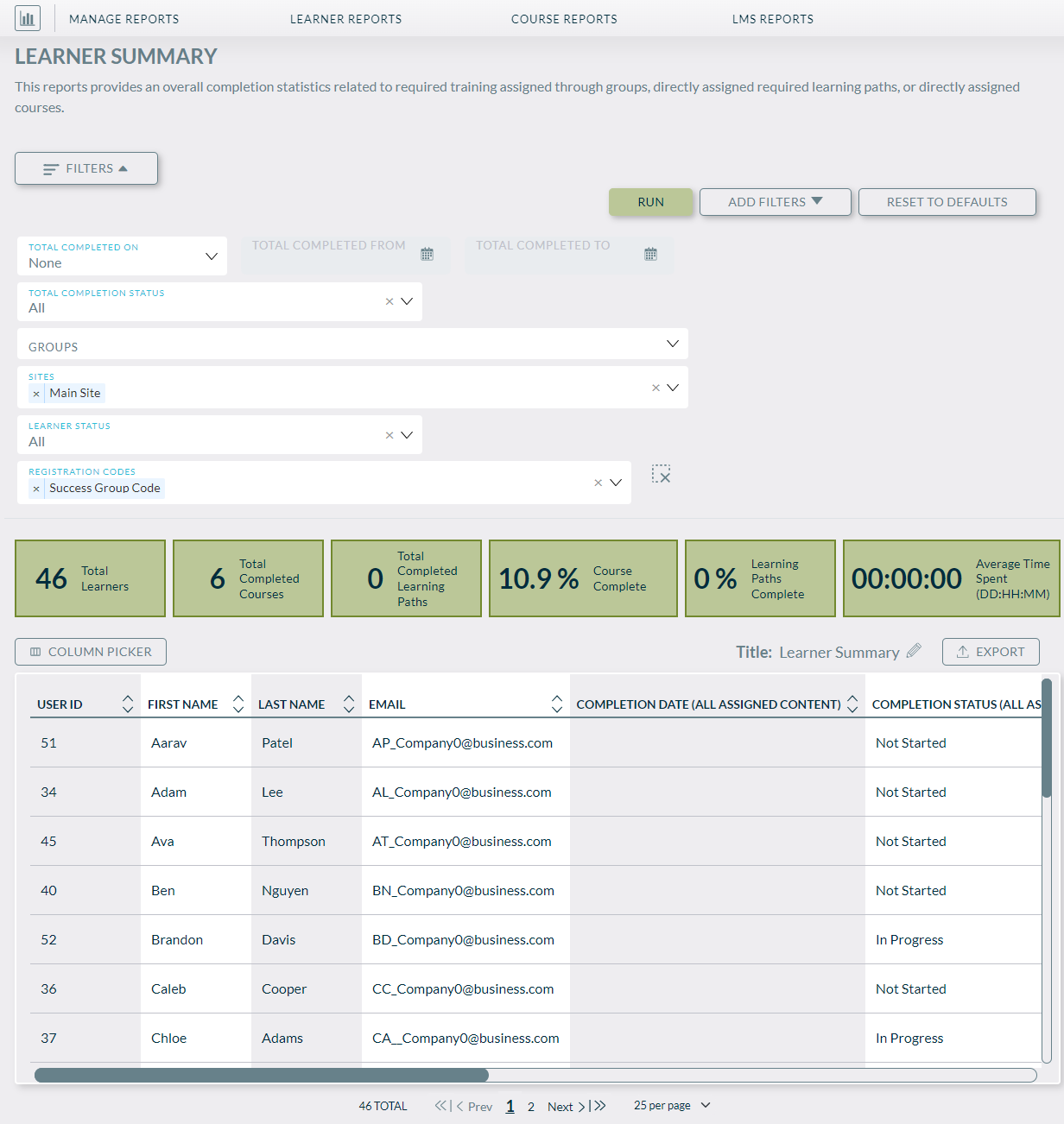
Task: Open the 25 per page dropdown
Action: click(672, 1105)
